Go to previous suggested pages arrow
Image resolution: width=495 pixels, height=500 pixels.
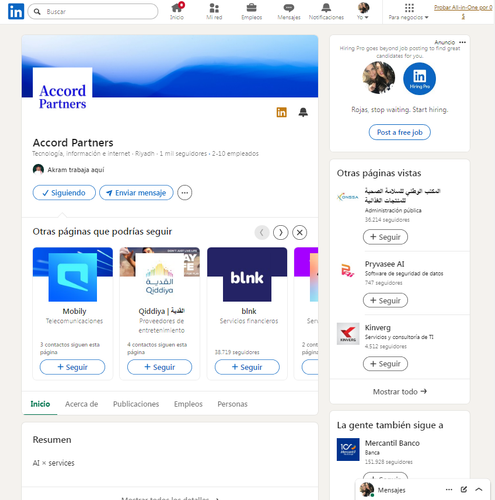[x=262, y=232]
